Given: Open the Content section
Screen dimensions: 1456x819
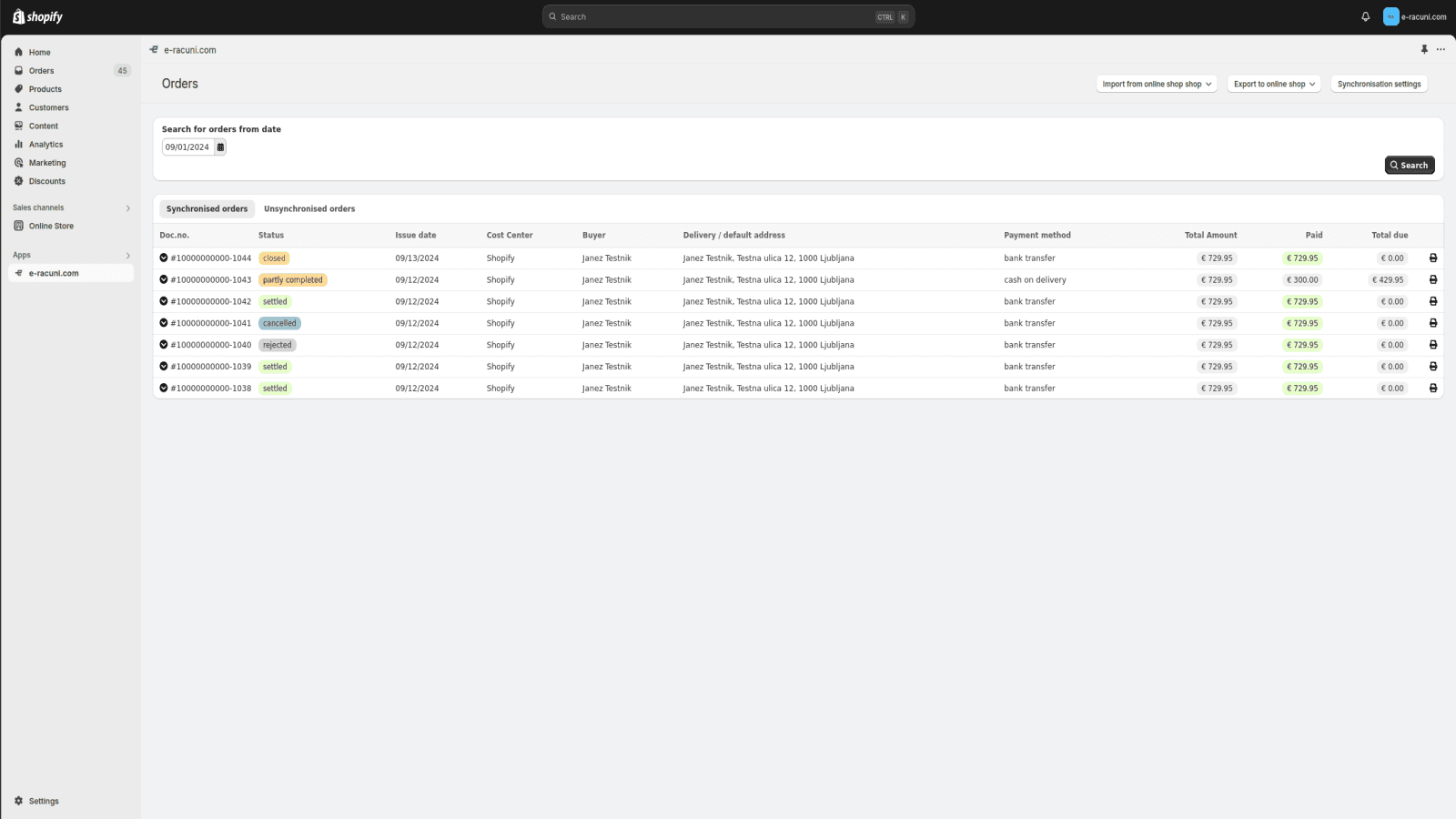Looking at the screenshot, I should pos(43,126).
